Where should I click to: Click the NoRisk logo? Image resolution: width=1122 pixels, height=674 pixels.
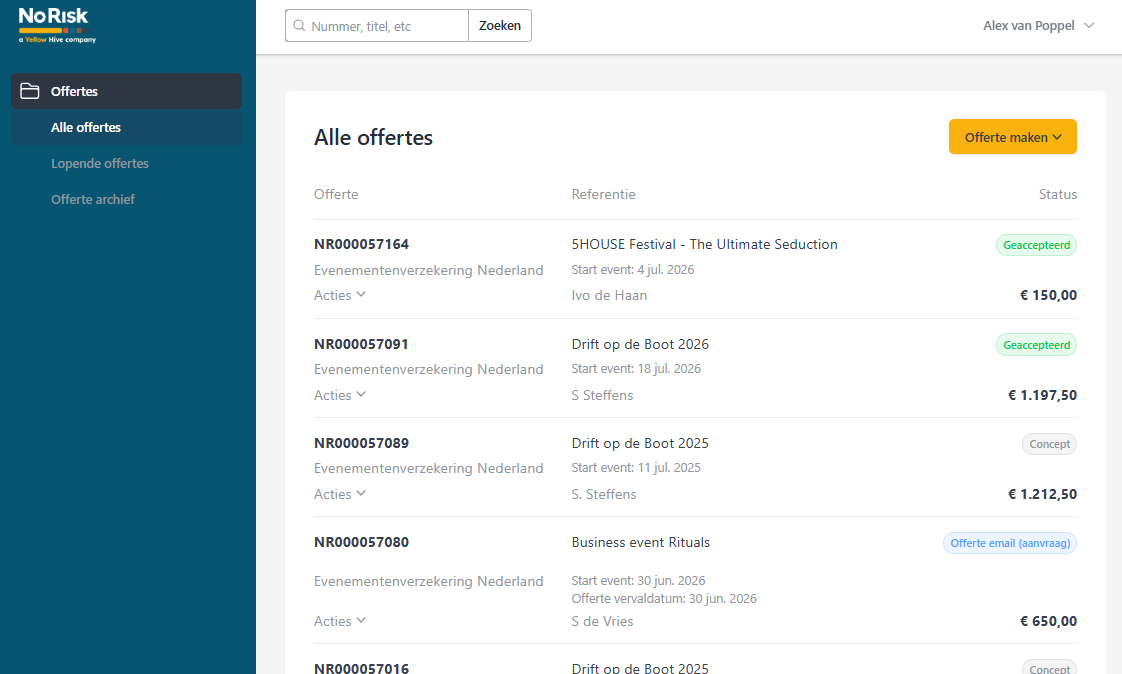57,25
